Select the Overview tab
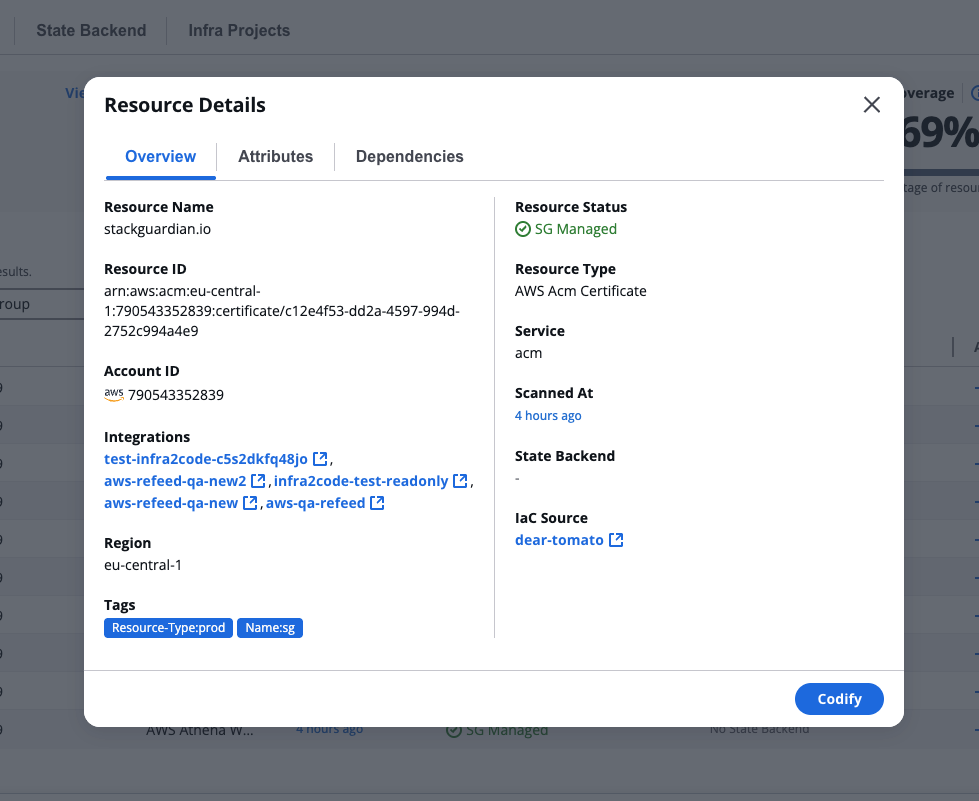The width and height of the screenshot is (979, 801). coord(160,156)
